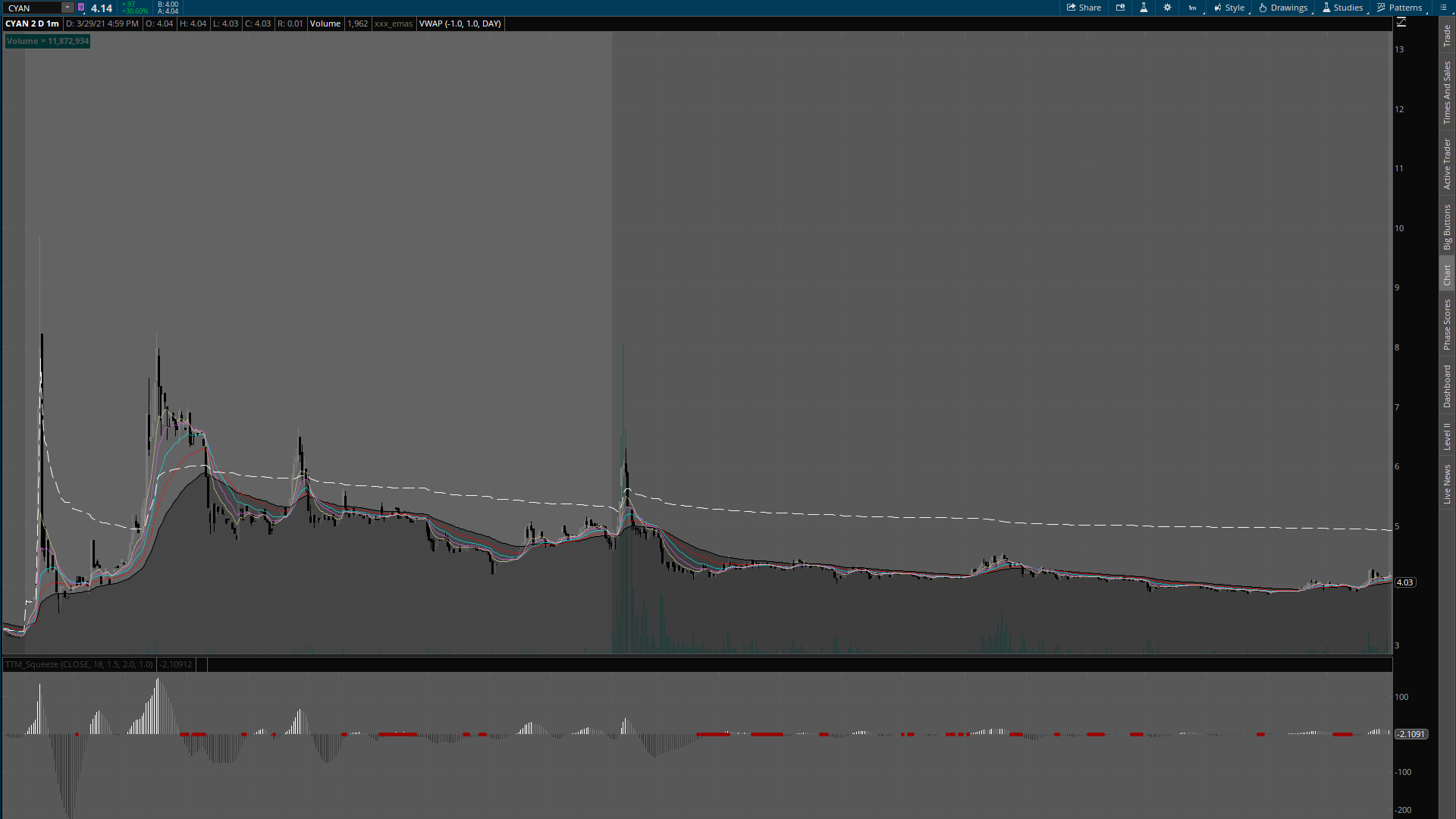The height and width of the screenshot is (819, 1456).
Task: Switch to the Active Trader side tab
Action: [x=1447, y=164]
